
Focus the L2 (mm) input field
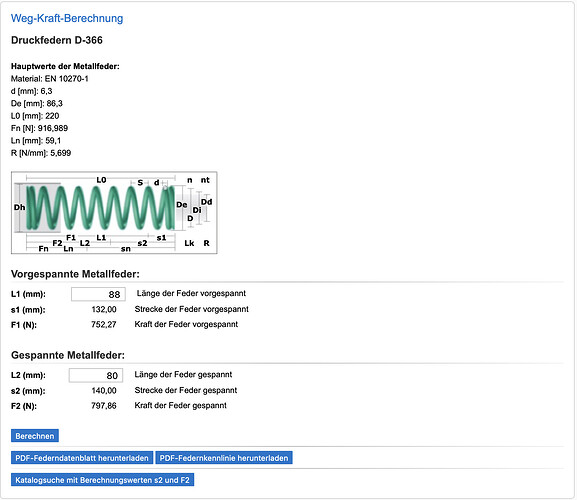96,375
